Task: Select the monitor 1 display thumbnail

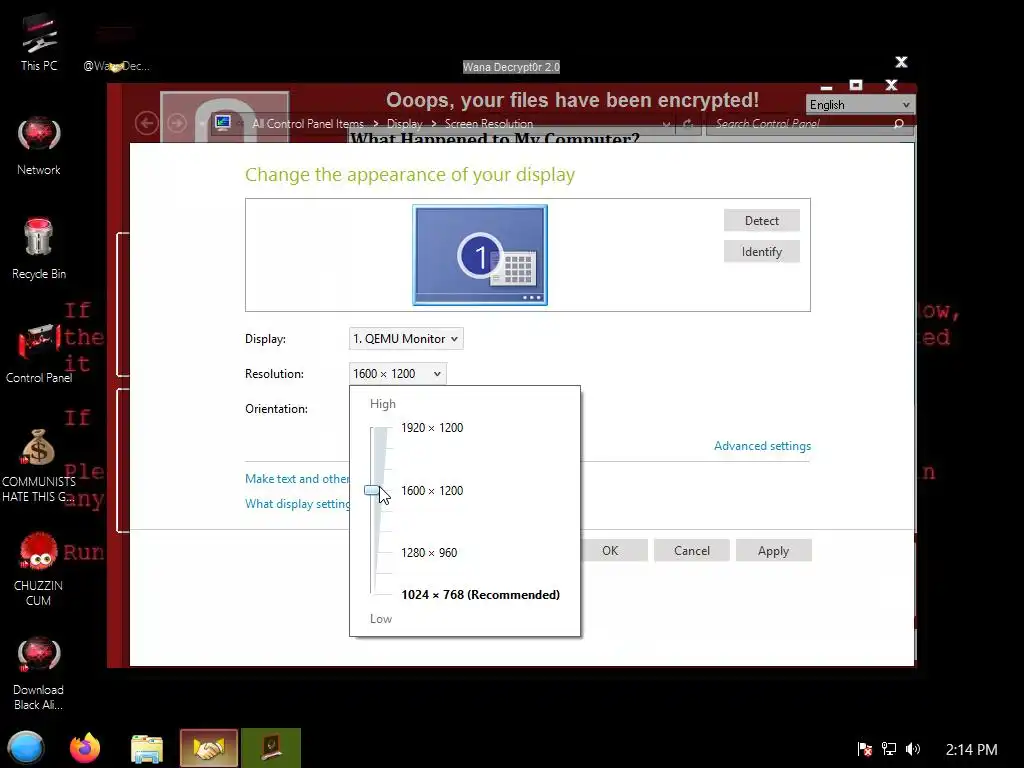Action: coord(480,255)
